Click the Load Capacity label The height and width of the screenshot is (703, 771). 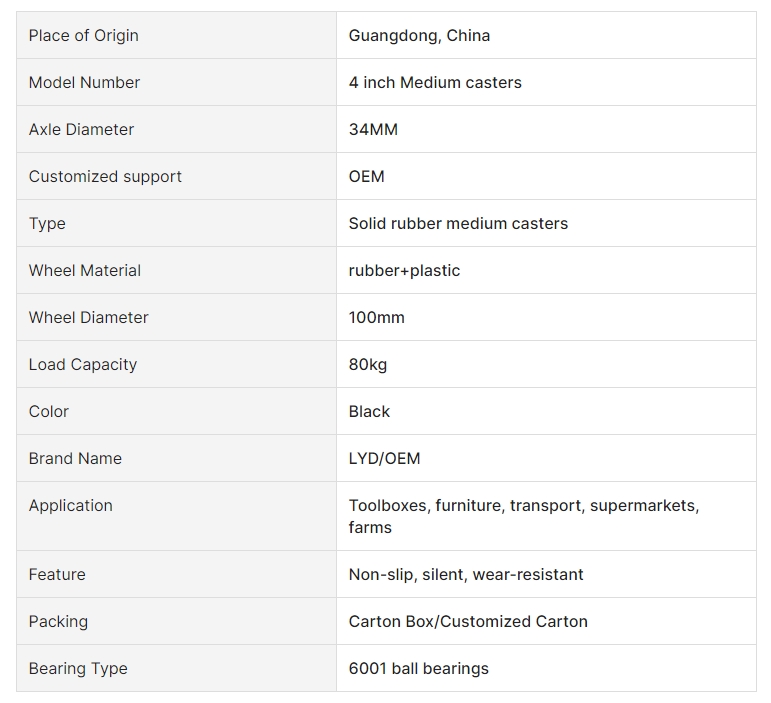point(83,364)
